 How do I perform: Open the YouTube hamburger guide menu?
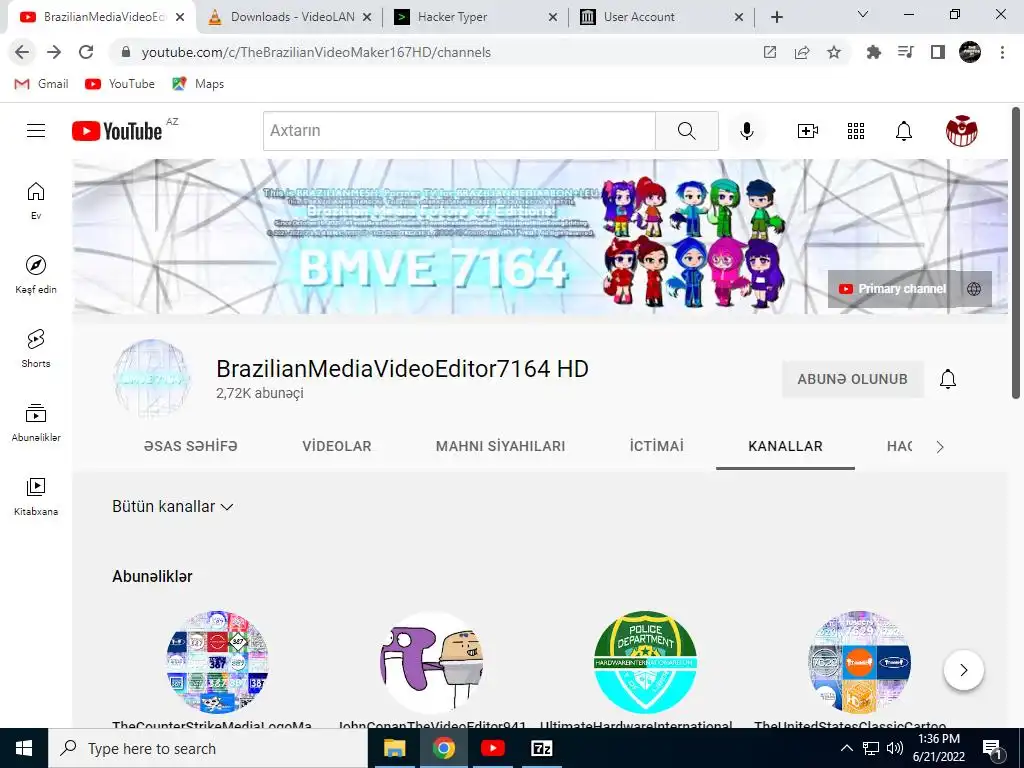pyautogui.click(x=36, y=131)
